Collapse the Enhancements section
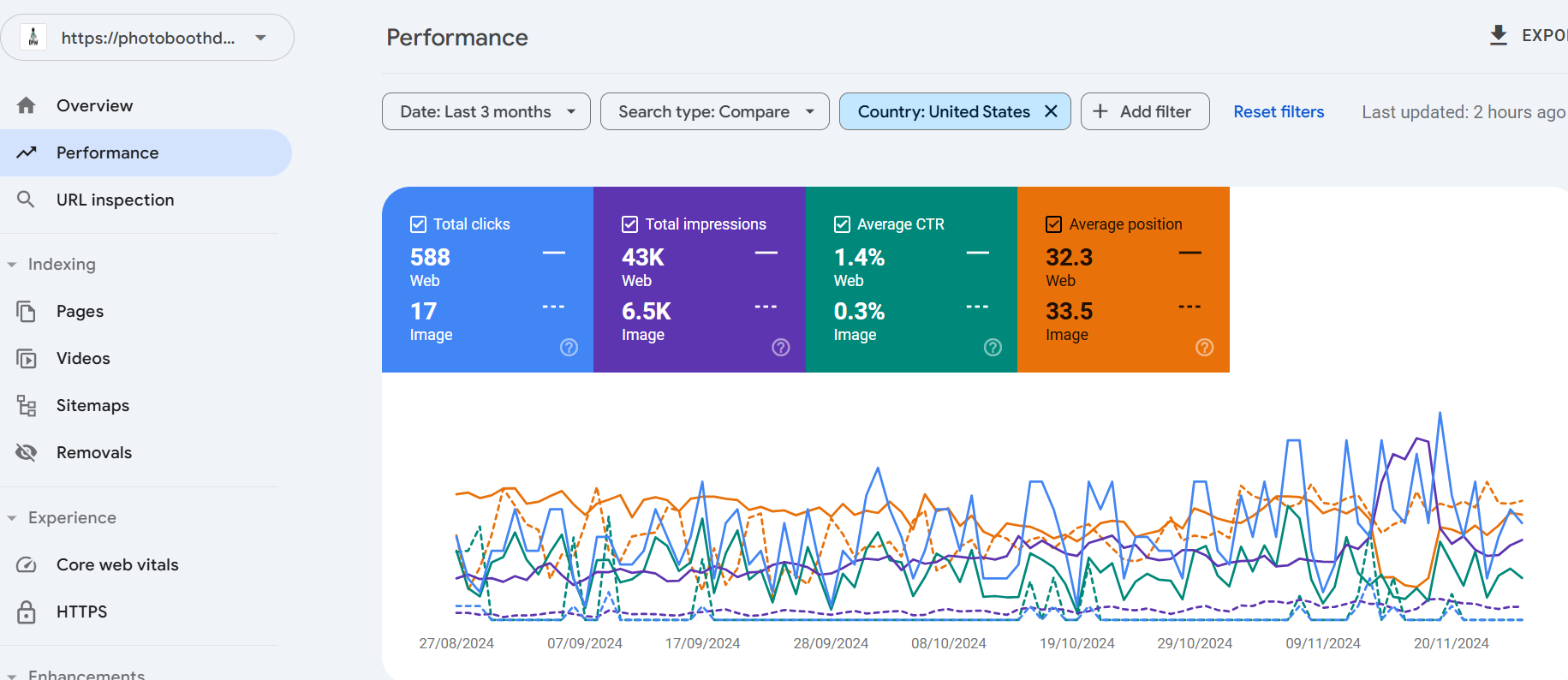Viewport: 1568px width, 680px height. coord(12,675)
